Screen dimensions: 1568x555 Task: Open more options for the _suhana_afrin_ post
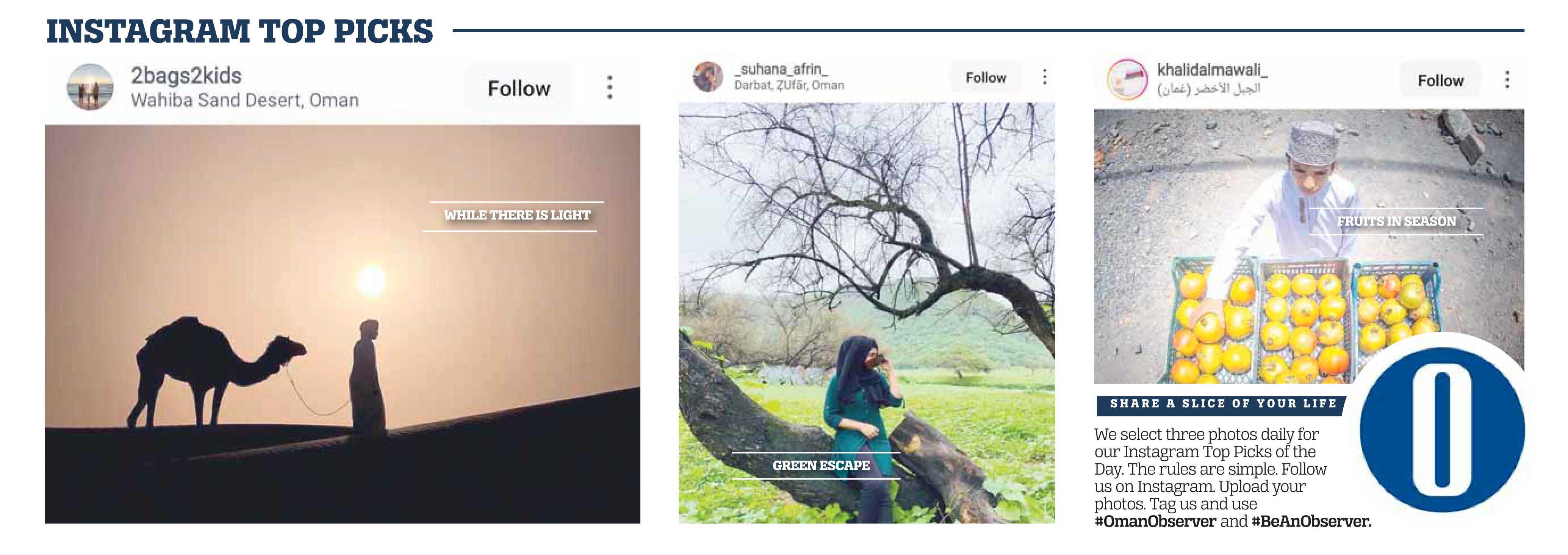(1045, 77)
